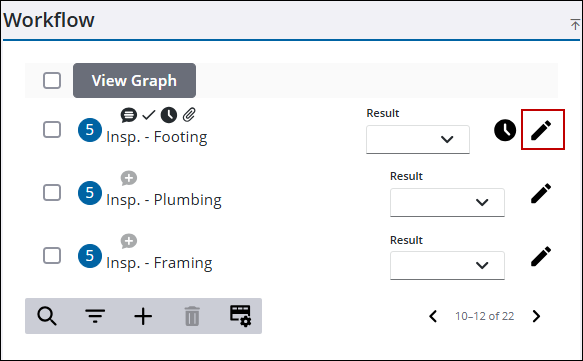Check the Insp. - Footing checkbox
This screenshot has height=361, width=583.
52,130
